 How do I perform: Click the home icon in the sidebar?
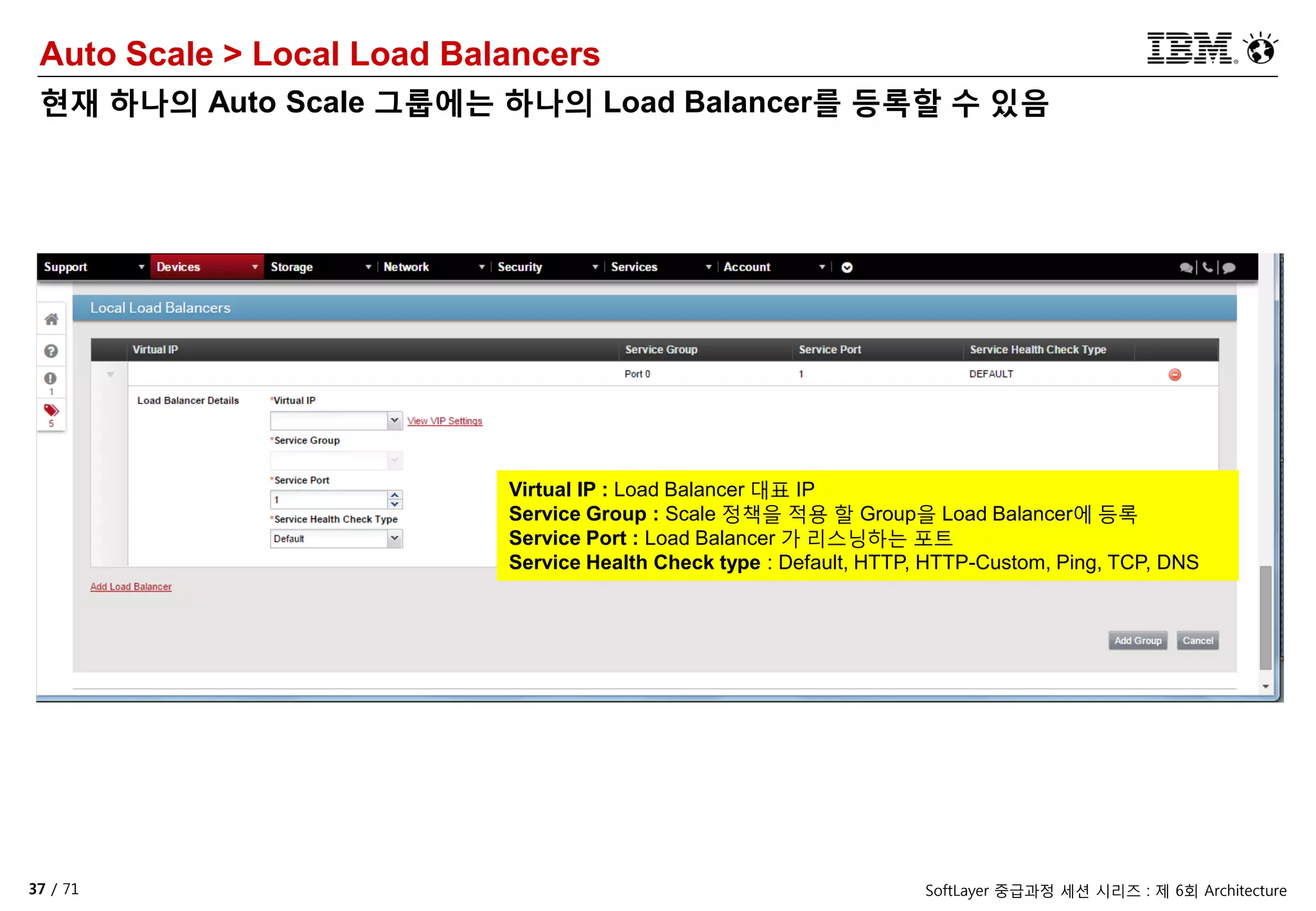[51, 319]
